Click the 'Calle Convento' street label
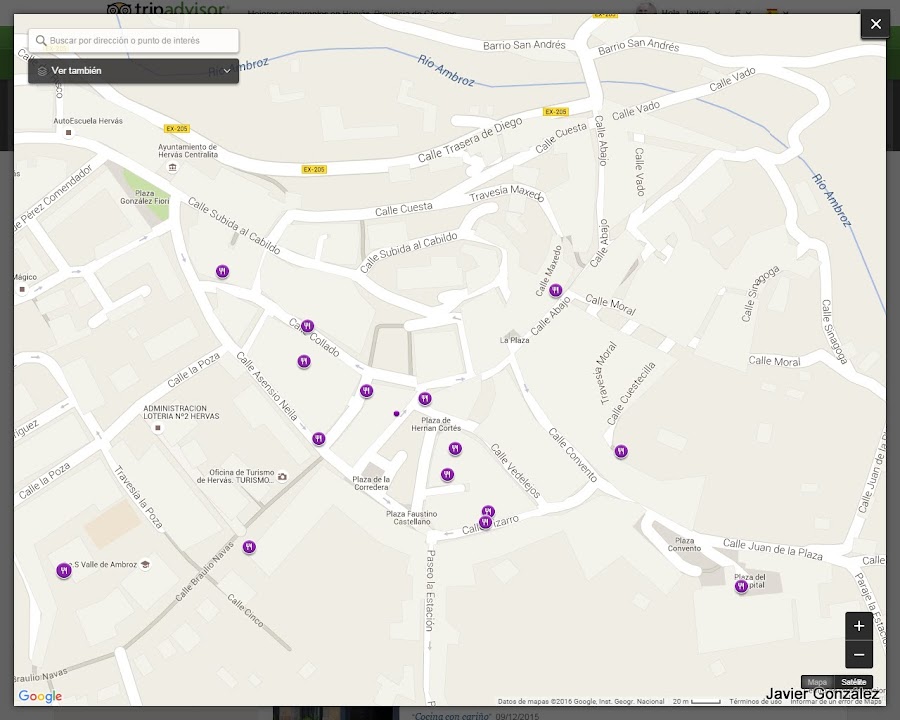The height and width of the screenshot is (720, 900). 572,455
